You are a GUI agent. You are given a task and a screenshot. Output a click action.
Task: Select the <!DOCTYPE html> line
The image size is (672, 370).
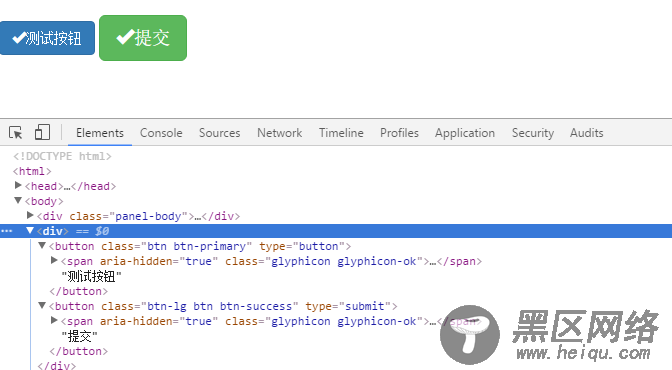pos(62,156)
